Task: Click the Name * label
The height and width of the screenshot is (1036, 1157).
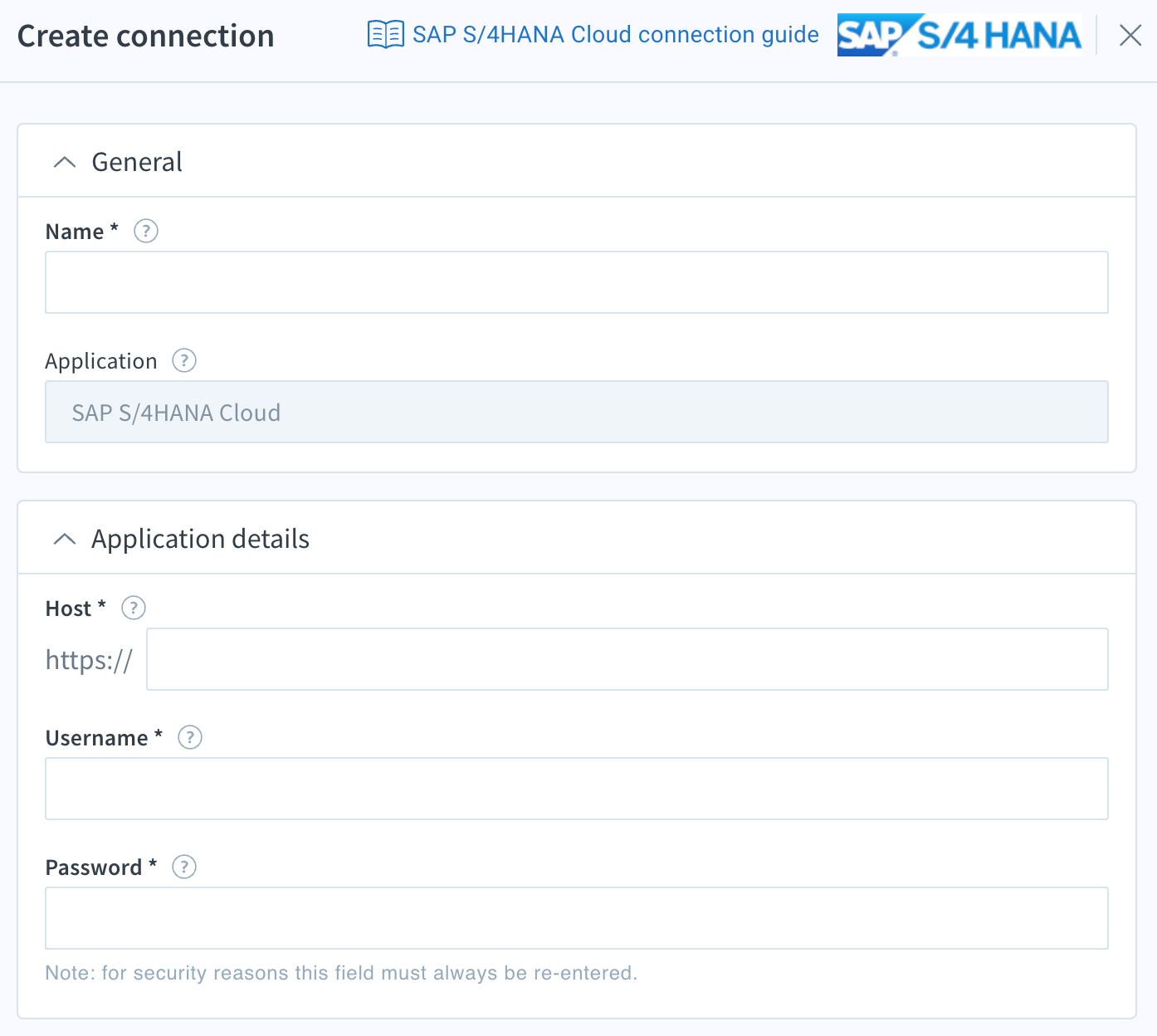Action: [82, 232]
